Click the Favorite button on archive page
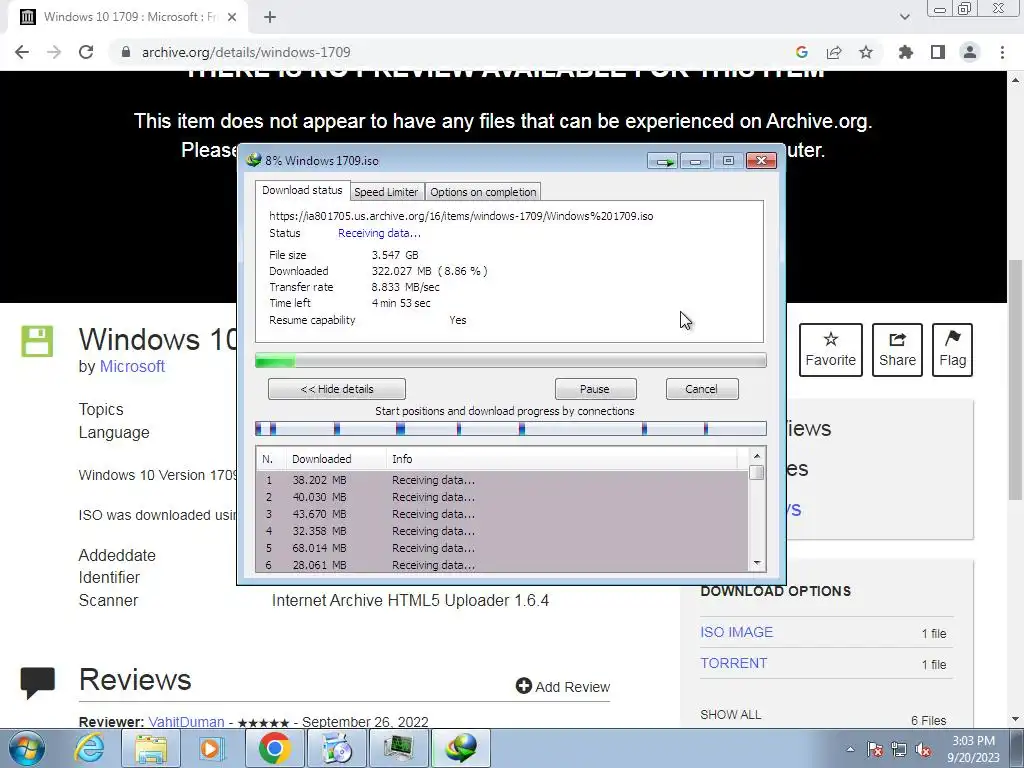The image size is (1024, 768). pos(831,350)
